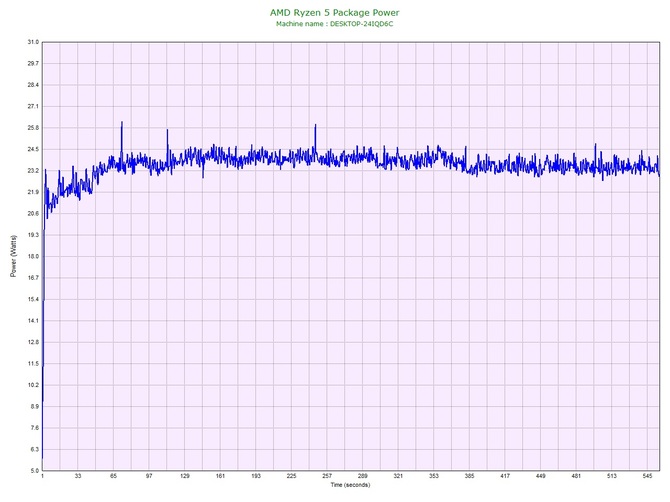Click the 65 seconds x-axis label

(x=113, y=476)
